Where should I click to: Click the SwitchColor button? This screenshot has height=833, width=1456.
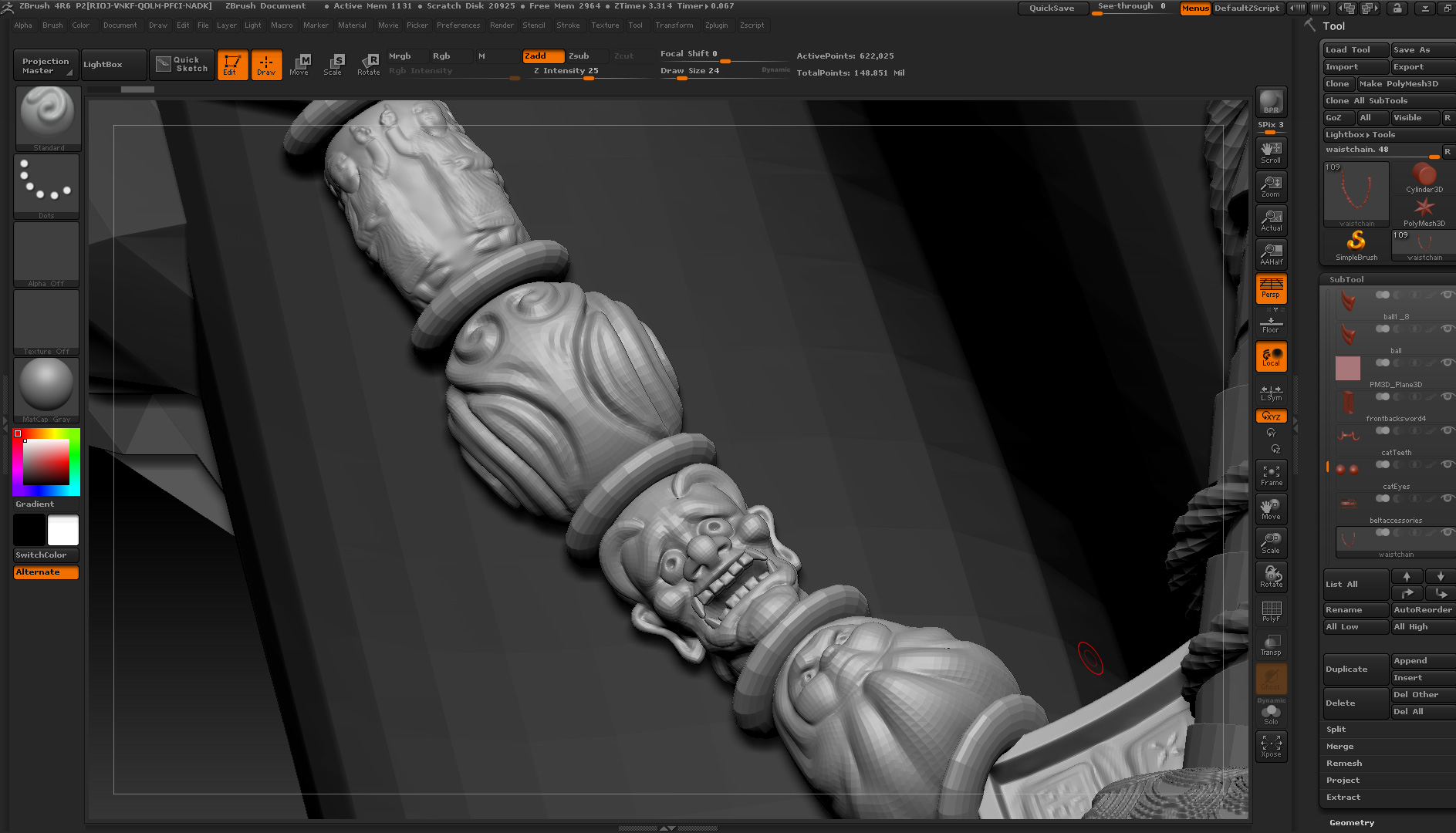coord(46,555)
